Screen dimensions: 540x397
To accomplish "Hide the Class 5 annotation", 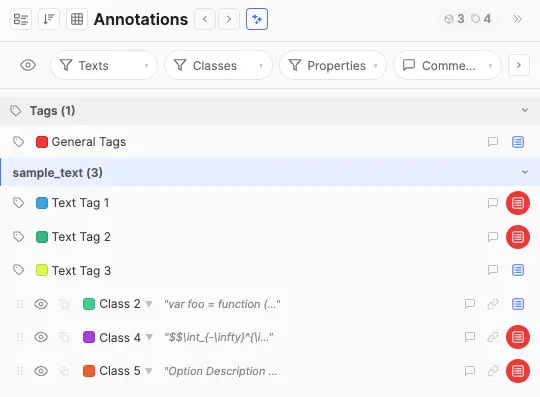I will (41, 371).
